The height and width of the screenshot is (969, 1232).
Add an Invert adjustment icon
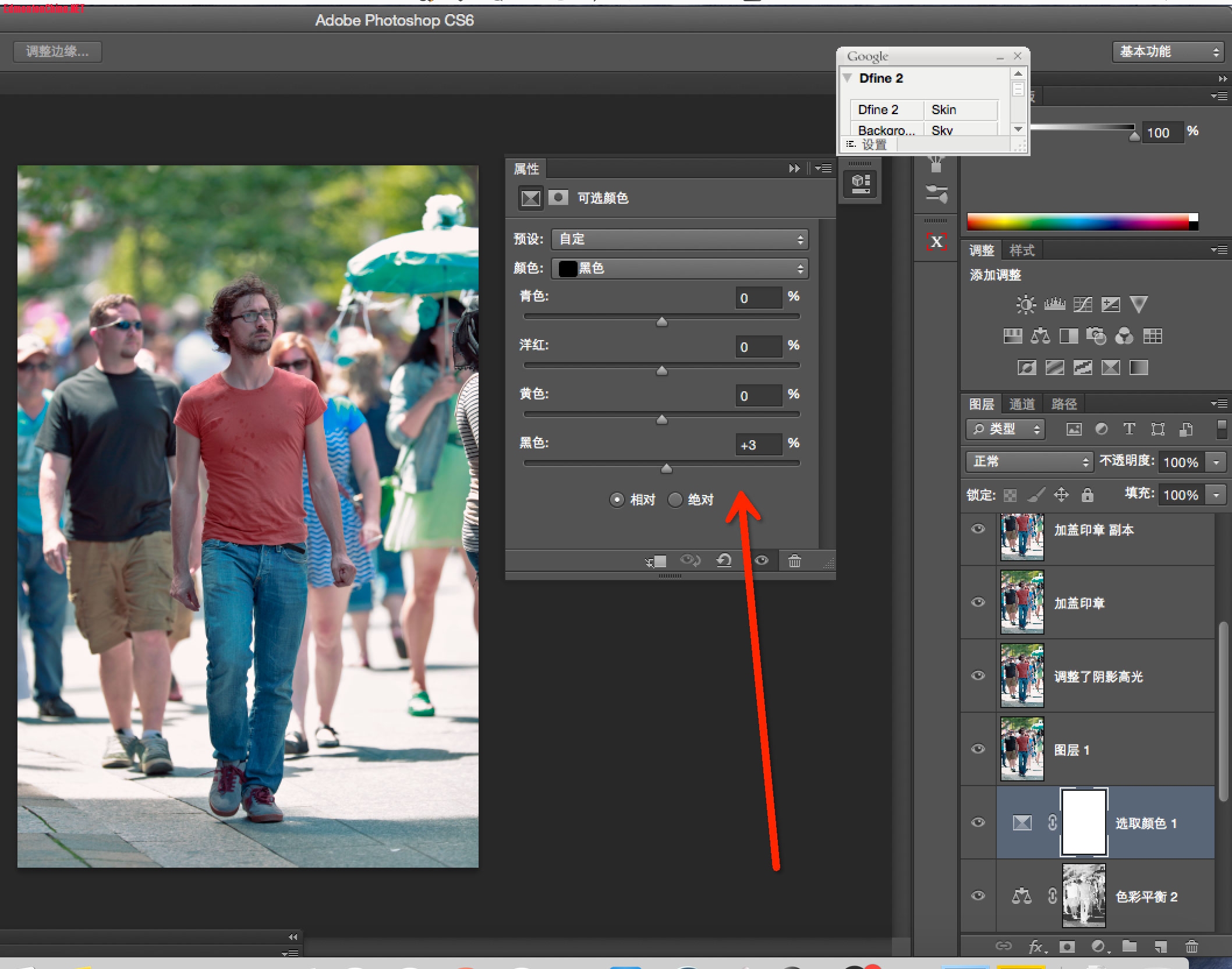1026,367
